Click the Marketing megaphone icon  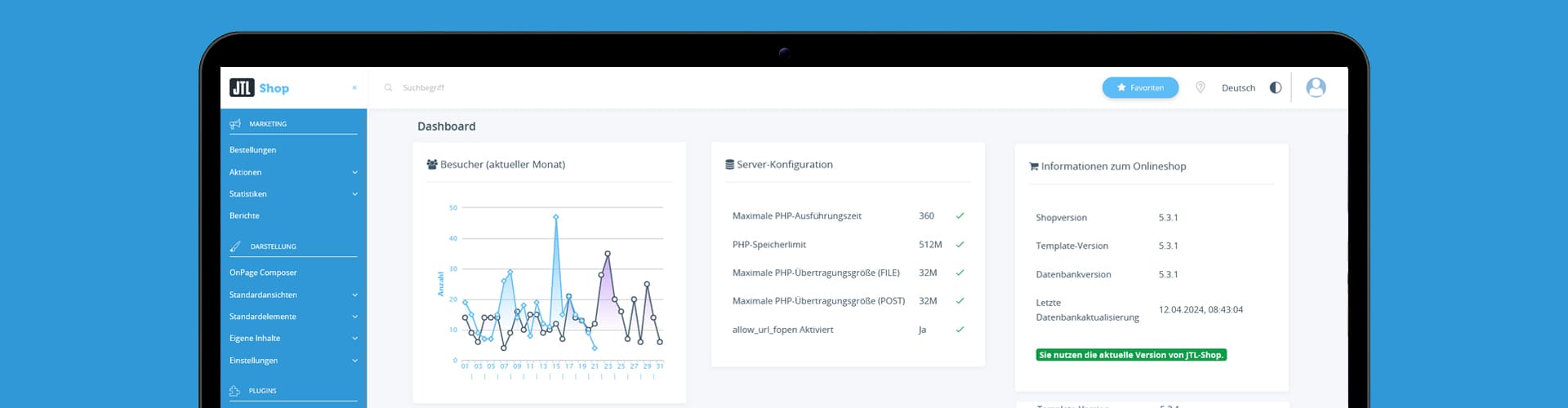coord(235,124)
